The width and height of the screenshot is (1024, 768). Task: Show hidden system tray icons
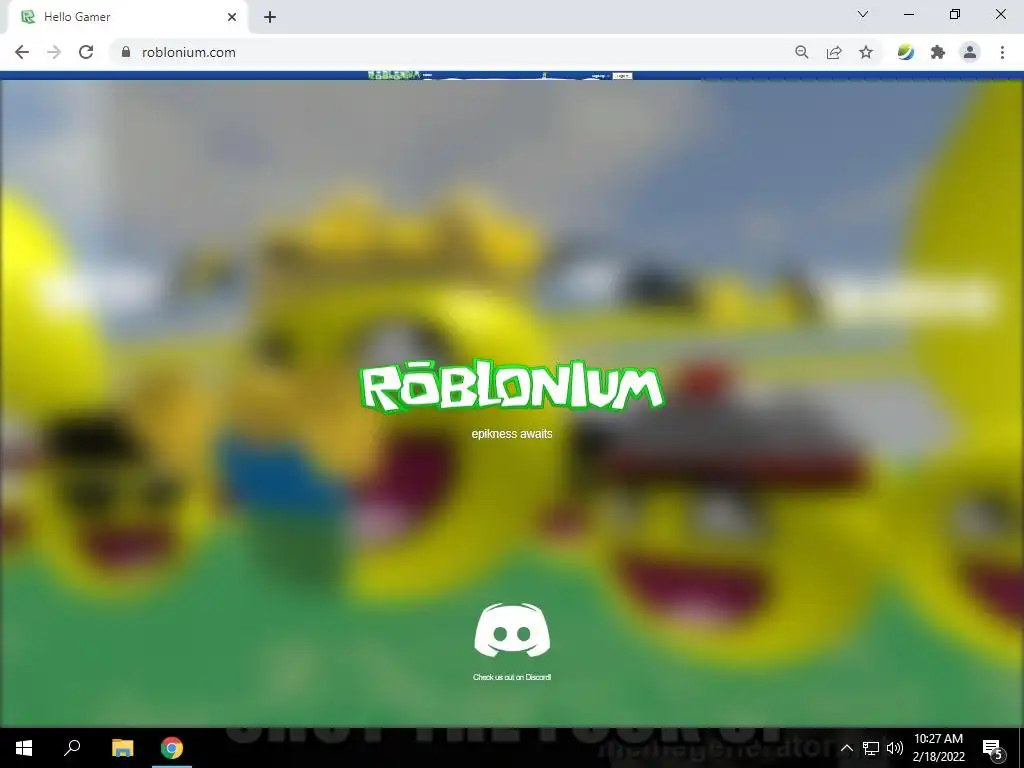846,748
